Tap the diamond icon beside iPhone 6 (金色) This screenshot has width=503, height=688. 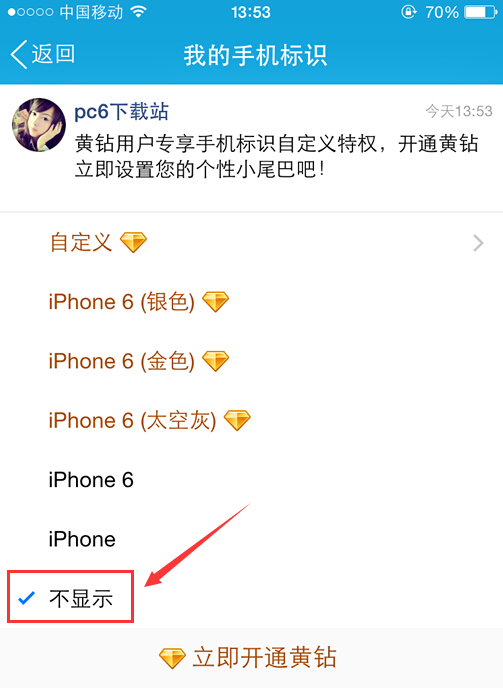coord(216,361)
